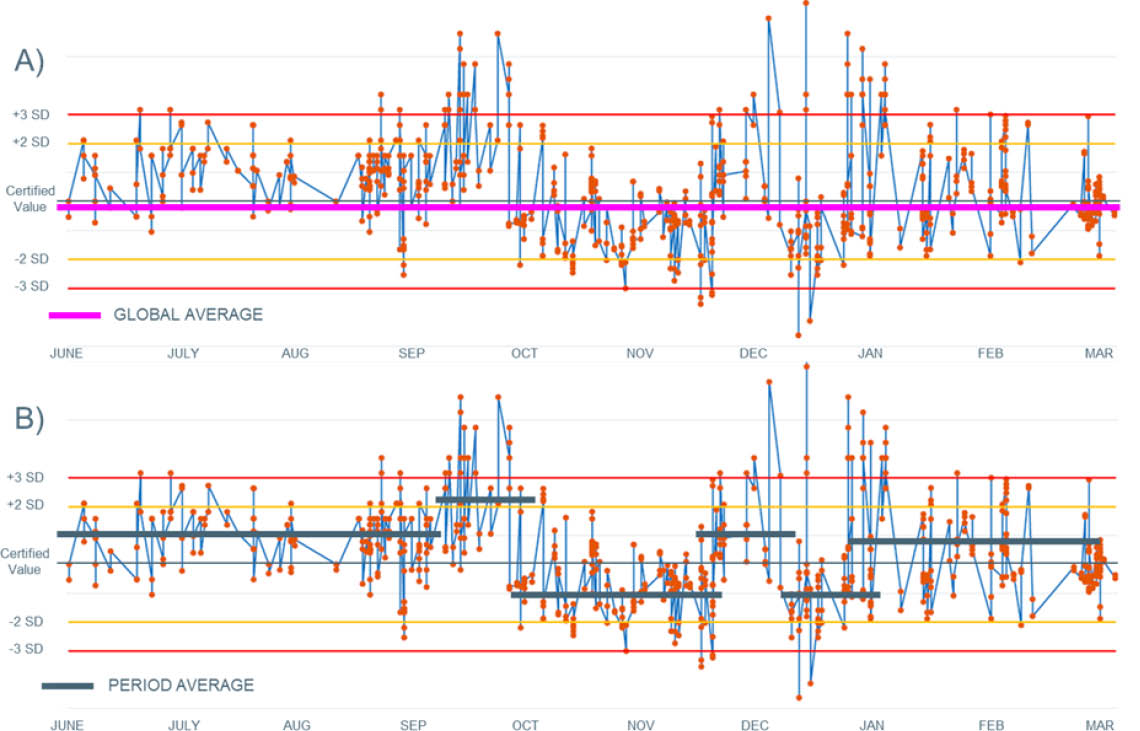Image resolution: width=1140 pixels, height=731 pixels.
Task: Select the GLOBAL AVERAGE legend text
Action: 188,315
